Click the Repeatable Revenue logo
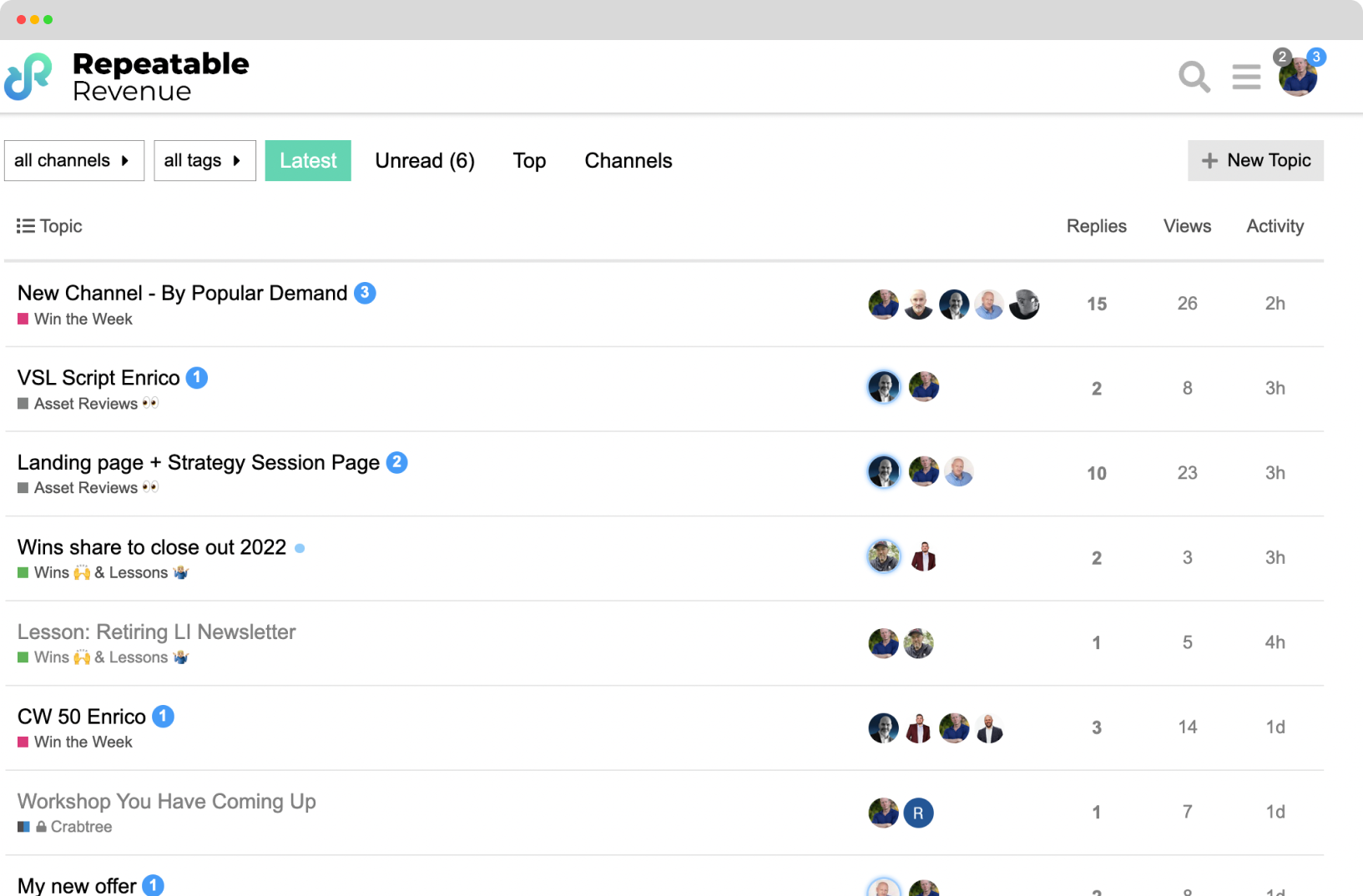Screen dimensions: 1363x896 click(x=127, y=77)
